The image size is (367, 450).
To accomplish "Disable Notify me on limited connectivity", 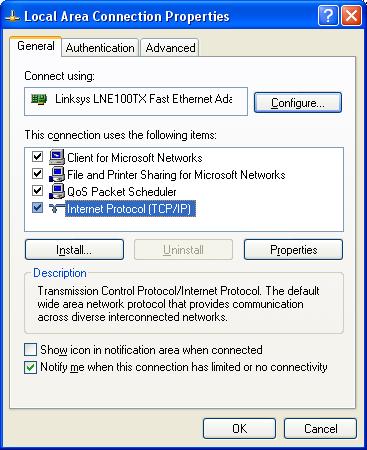I will pos(30,367).
